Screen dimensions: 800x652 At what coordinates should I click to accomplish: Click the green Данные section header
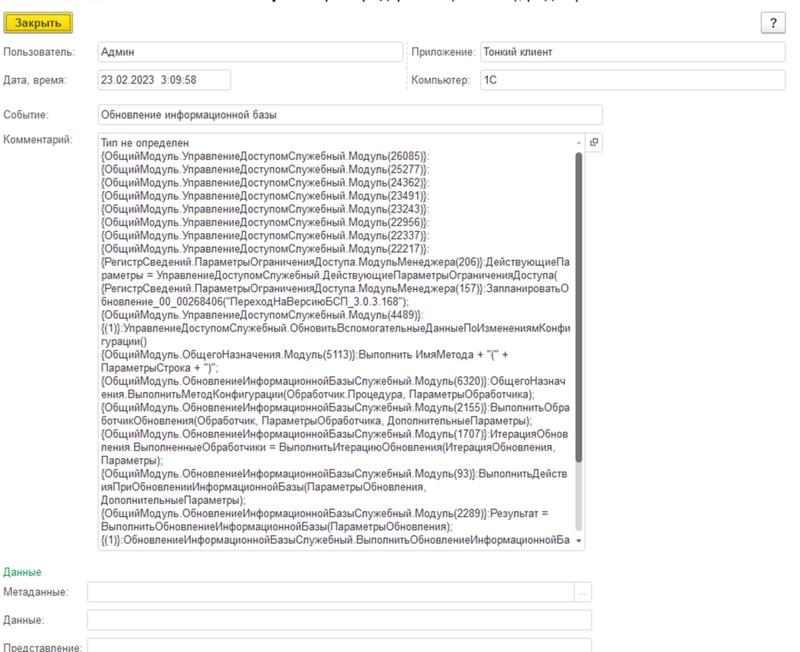tap(22, 572)
